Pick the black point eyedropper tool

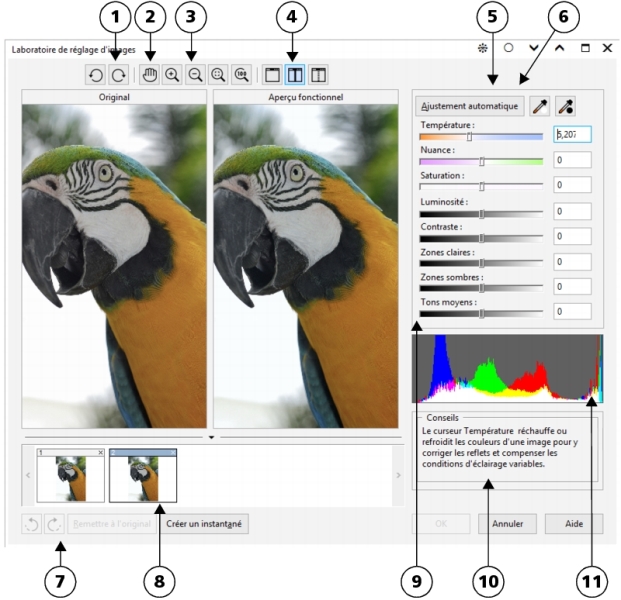(x=565, y=105)
